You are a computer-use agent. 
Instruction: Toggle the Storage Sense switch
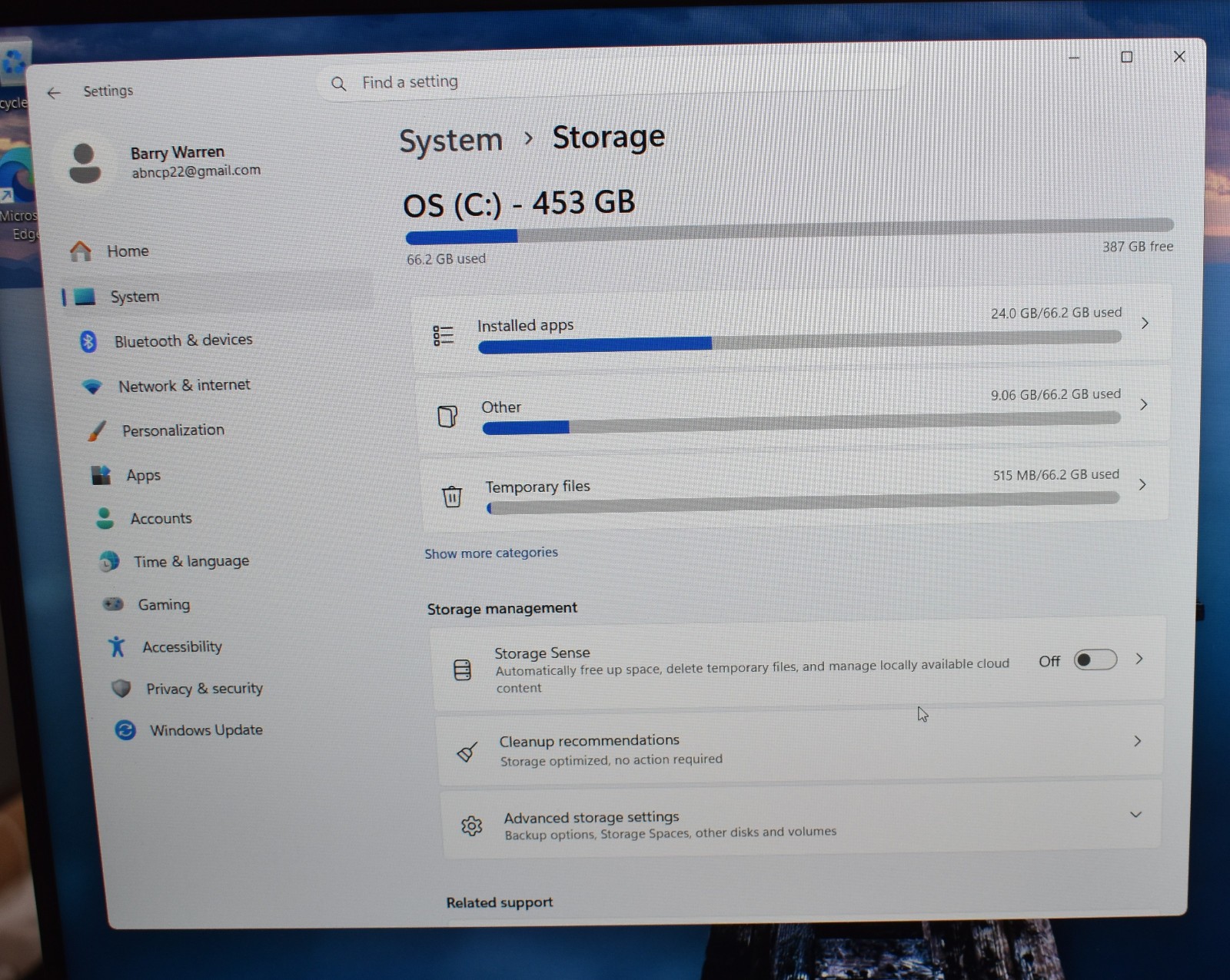pos(1095,660)
